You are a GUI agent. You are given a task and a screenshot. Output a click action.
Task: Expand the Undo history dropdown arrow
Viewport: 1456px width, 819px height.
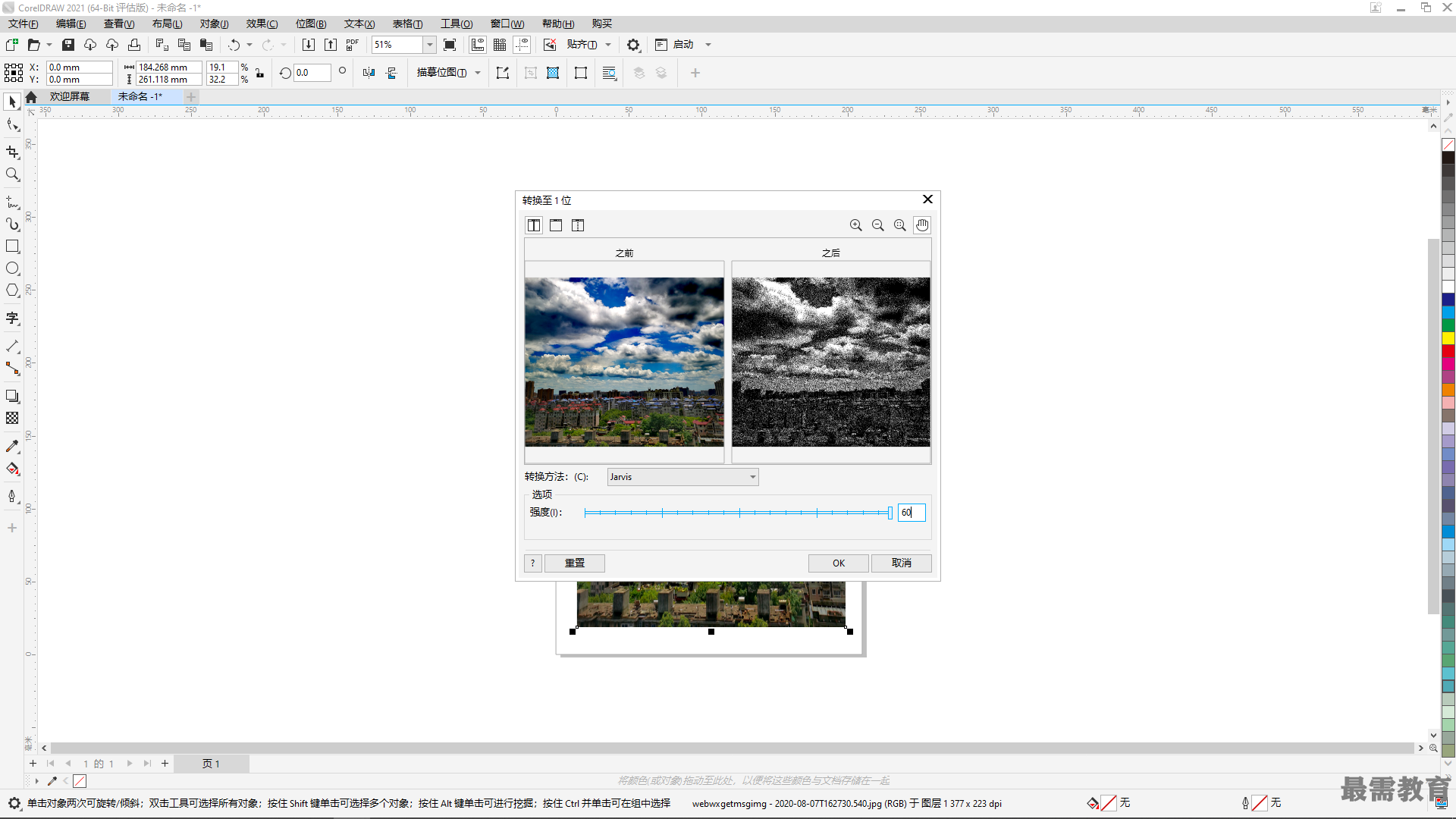pos(249,45)
